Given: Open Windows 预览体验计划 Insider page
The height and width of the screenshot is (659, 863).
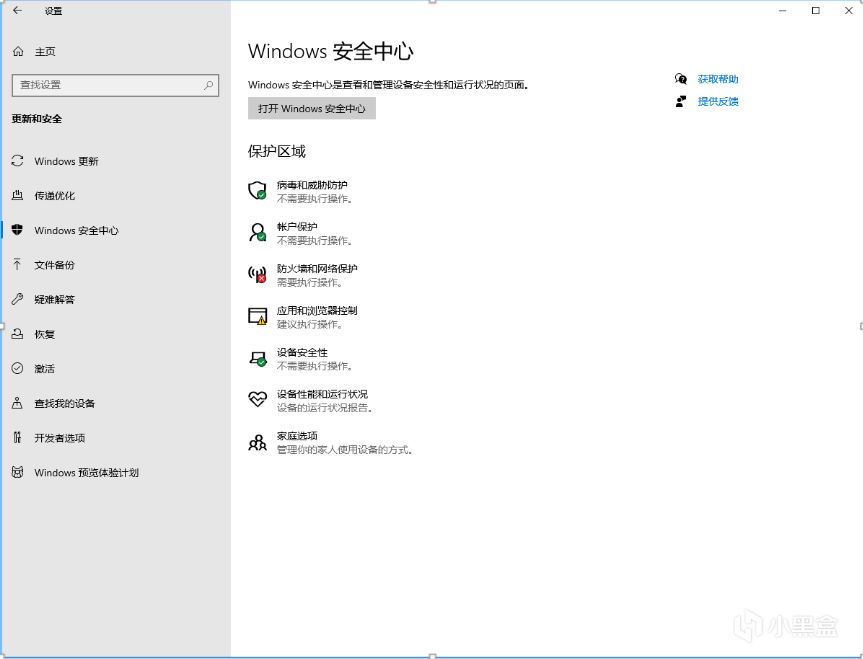Looking at the screenshot, I should [86, 473].
